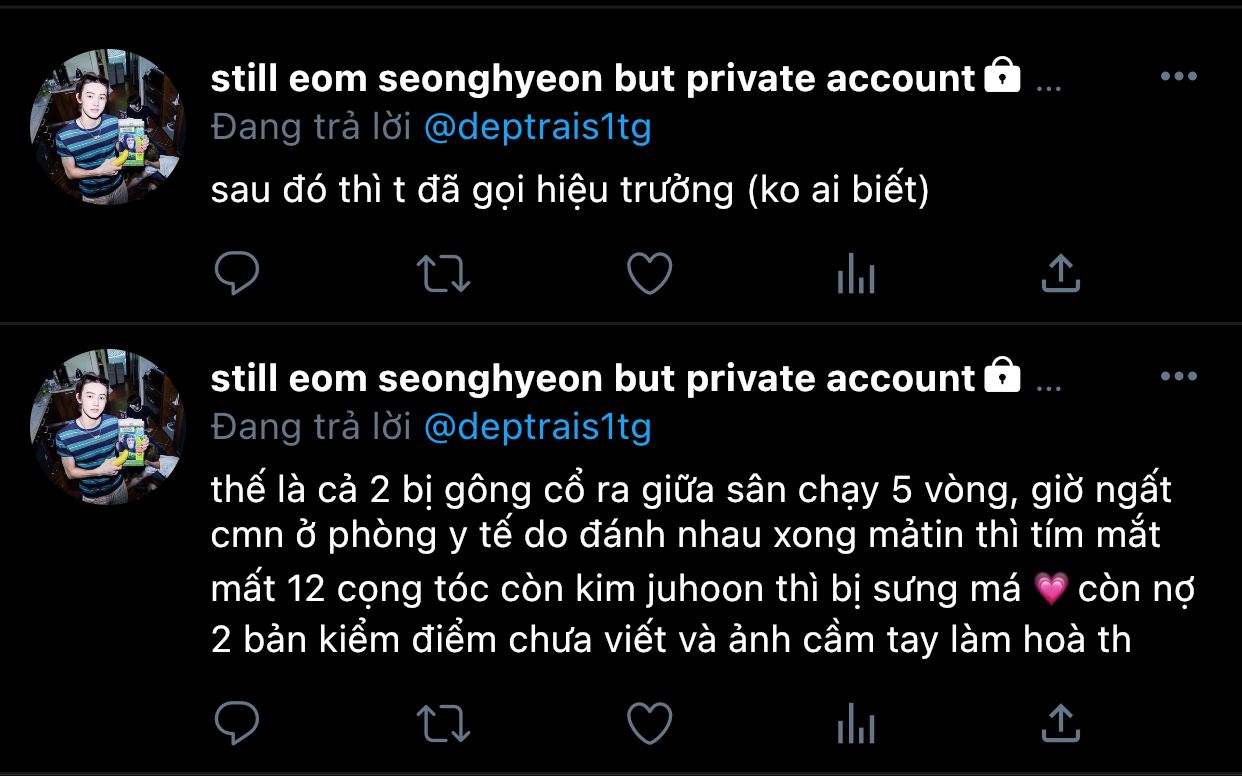Share the first tweet via upload icon

[1061, 273]
